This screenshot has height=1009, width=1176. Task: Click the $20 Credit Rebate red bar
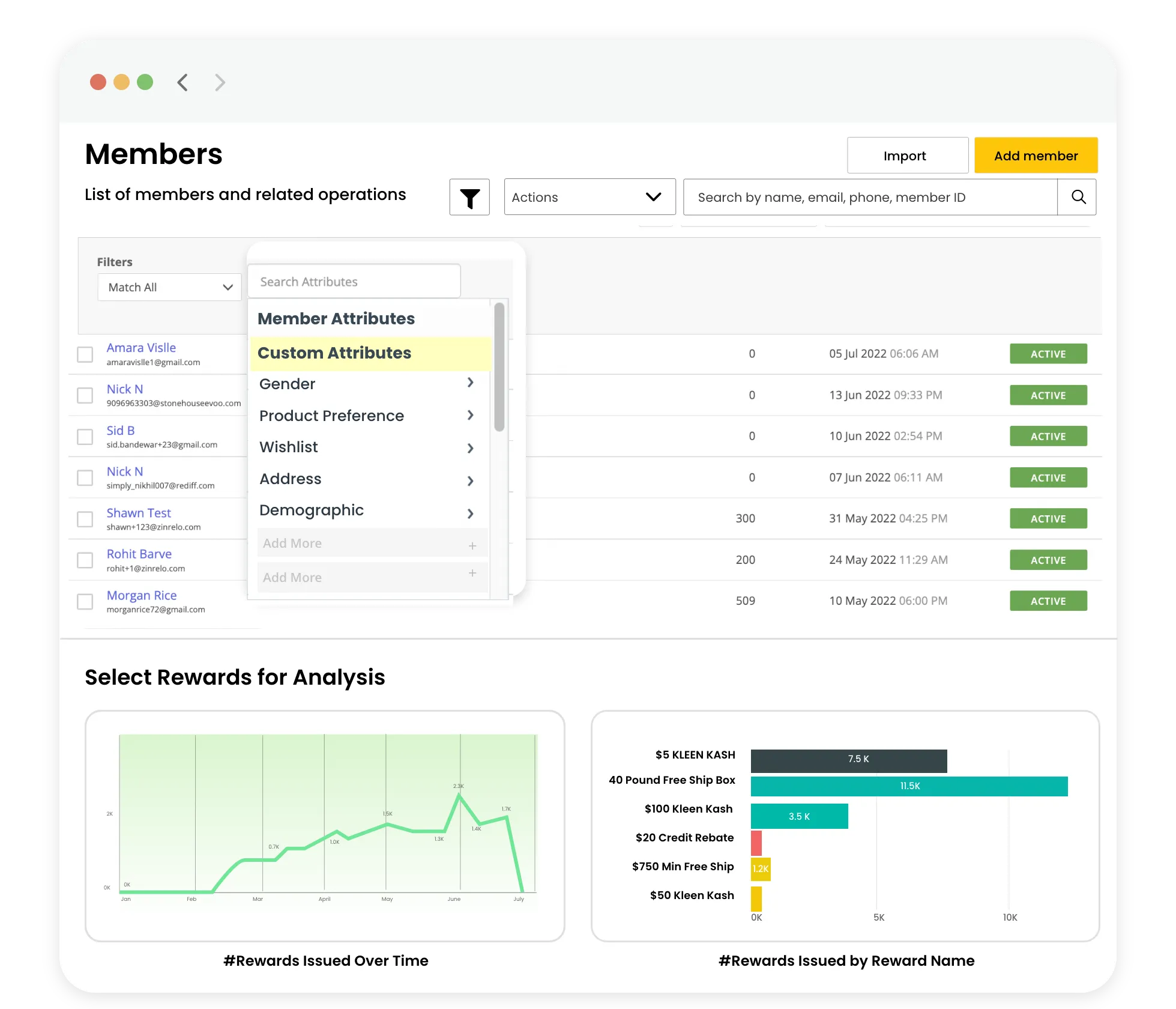(x=756, y=843)
